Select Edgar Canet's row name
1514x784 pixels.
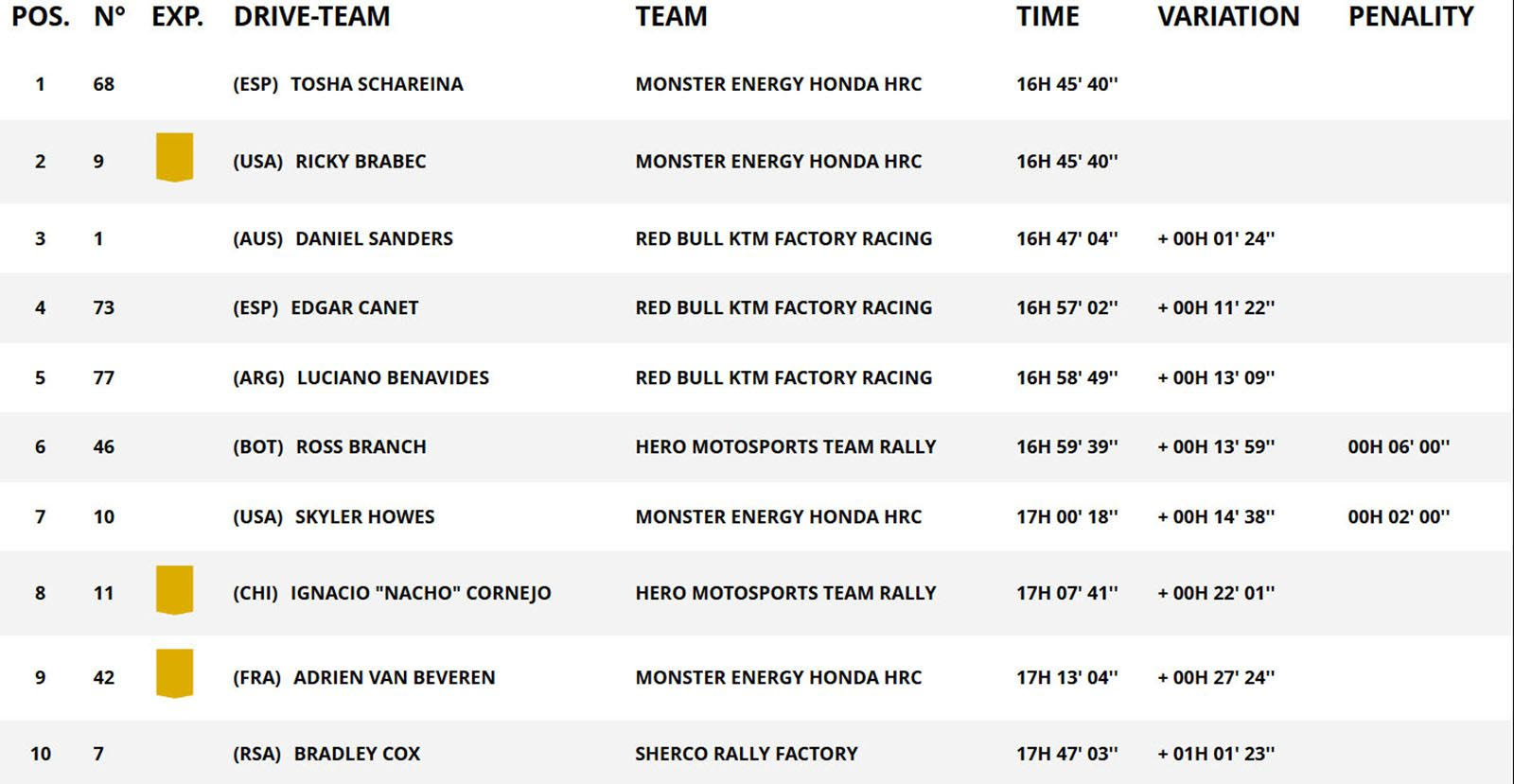click(354, 308)
